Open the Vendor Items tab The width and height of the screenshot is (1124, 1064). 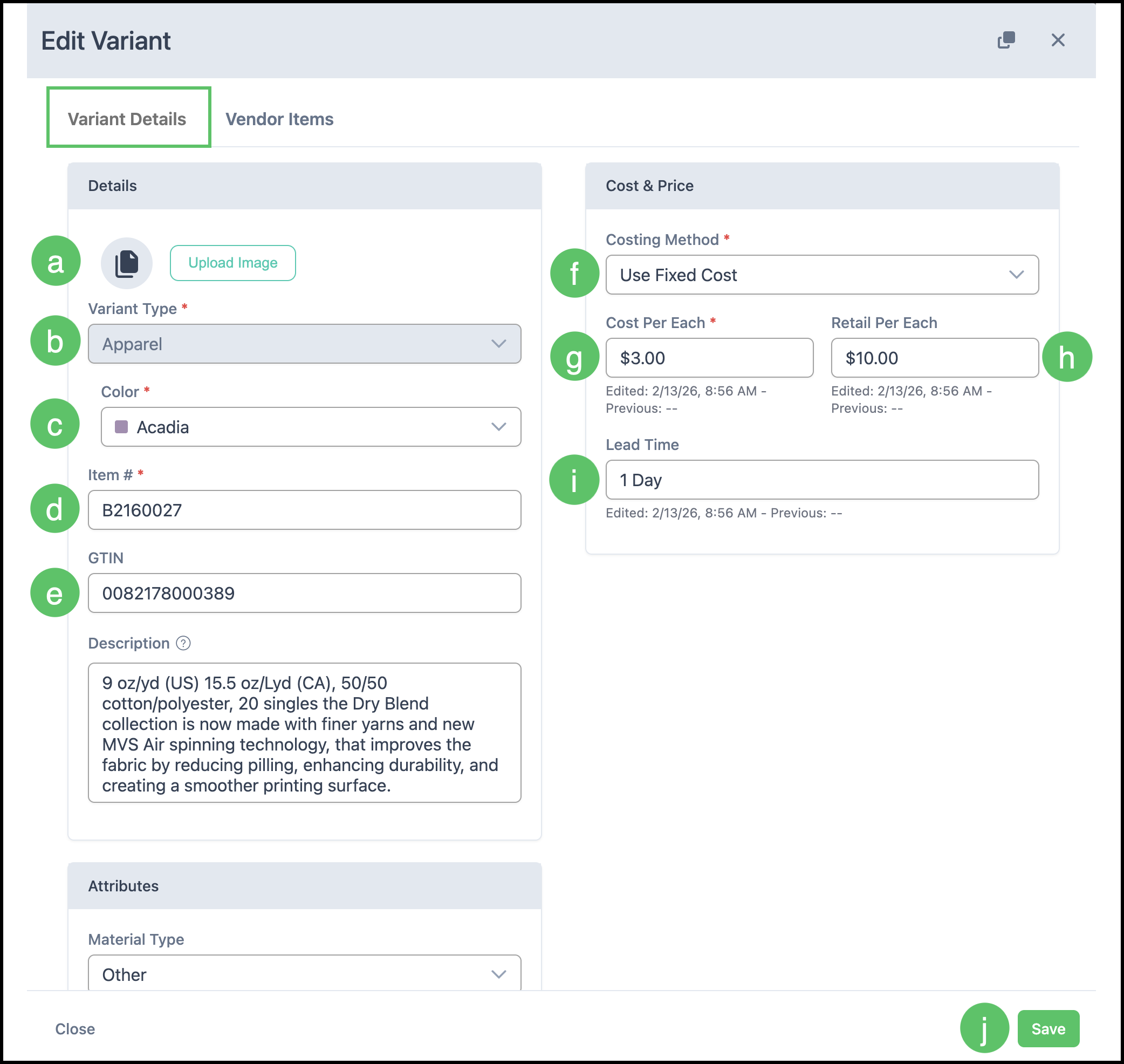pyautogui.click(x=279, y=119)
